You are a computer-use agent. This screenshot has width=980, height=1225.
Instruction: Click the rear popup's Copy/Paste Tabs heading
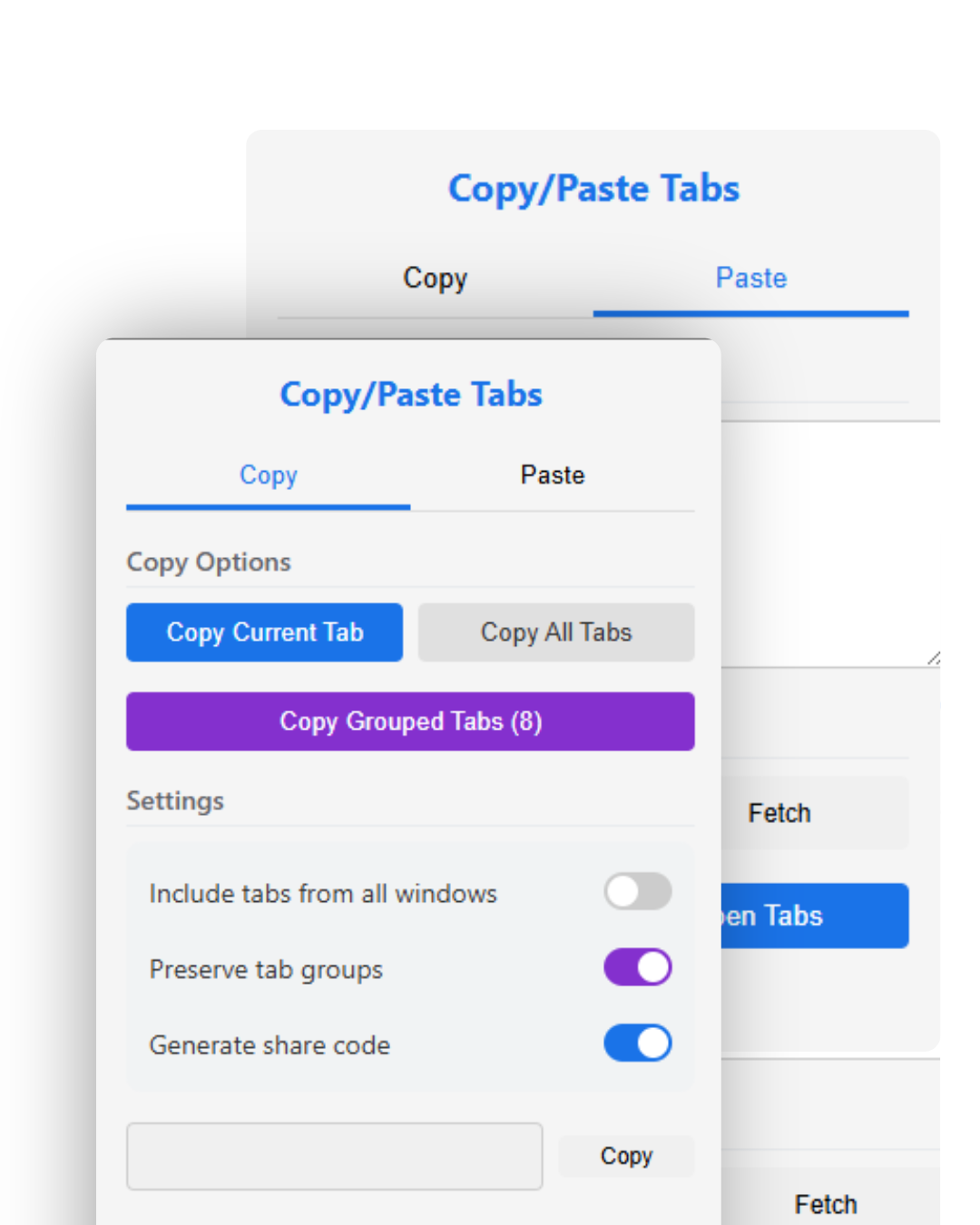pyautogui.click(x=593, y=188)
